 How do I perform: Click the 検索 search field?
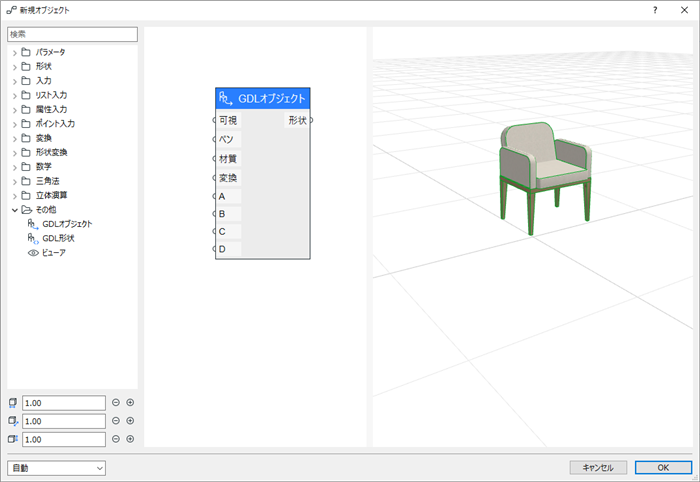72,34
